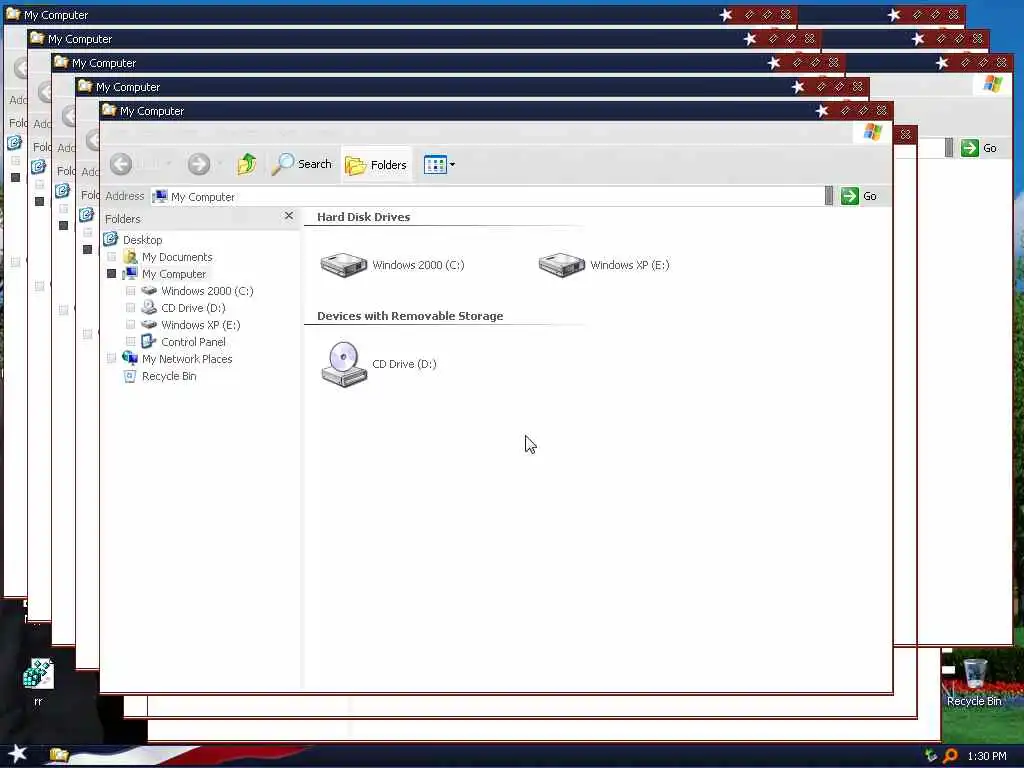Click the Address bar showing My Computer
Image resolution: width=1024 pixels, height=768 pixels.
click(487, 196)
